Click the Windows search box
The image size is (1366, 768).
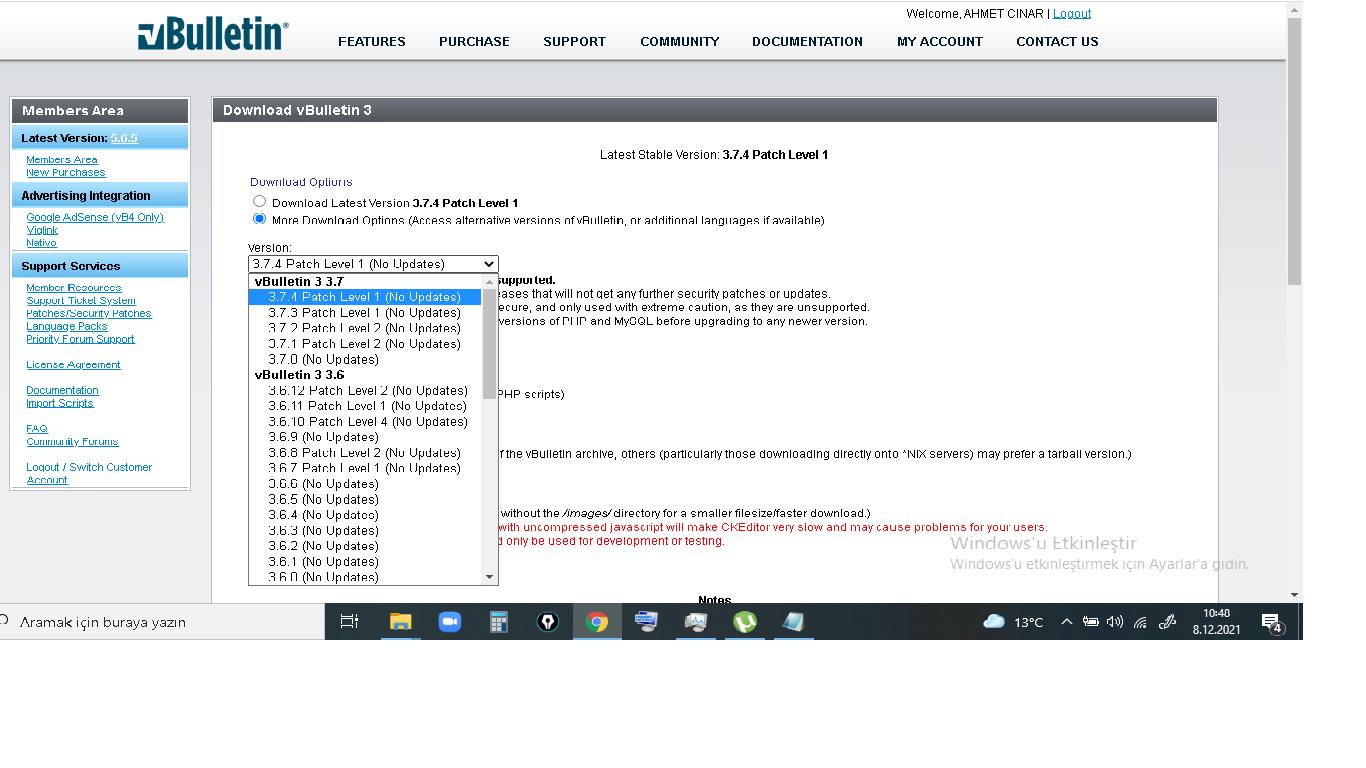(x=162, y=622)
